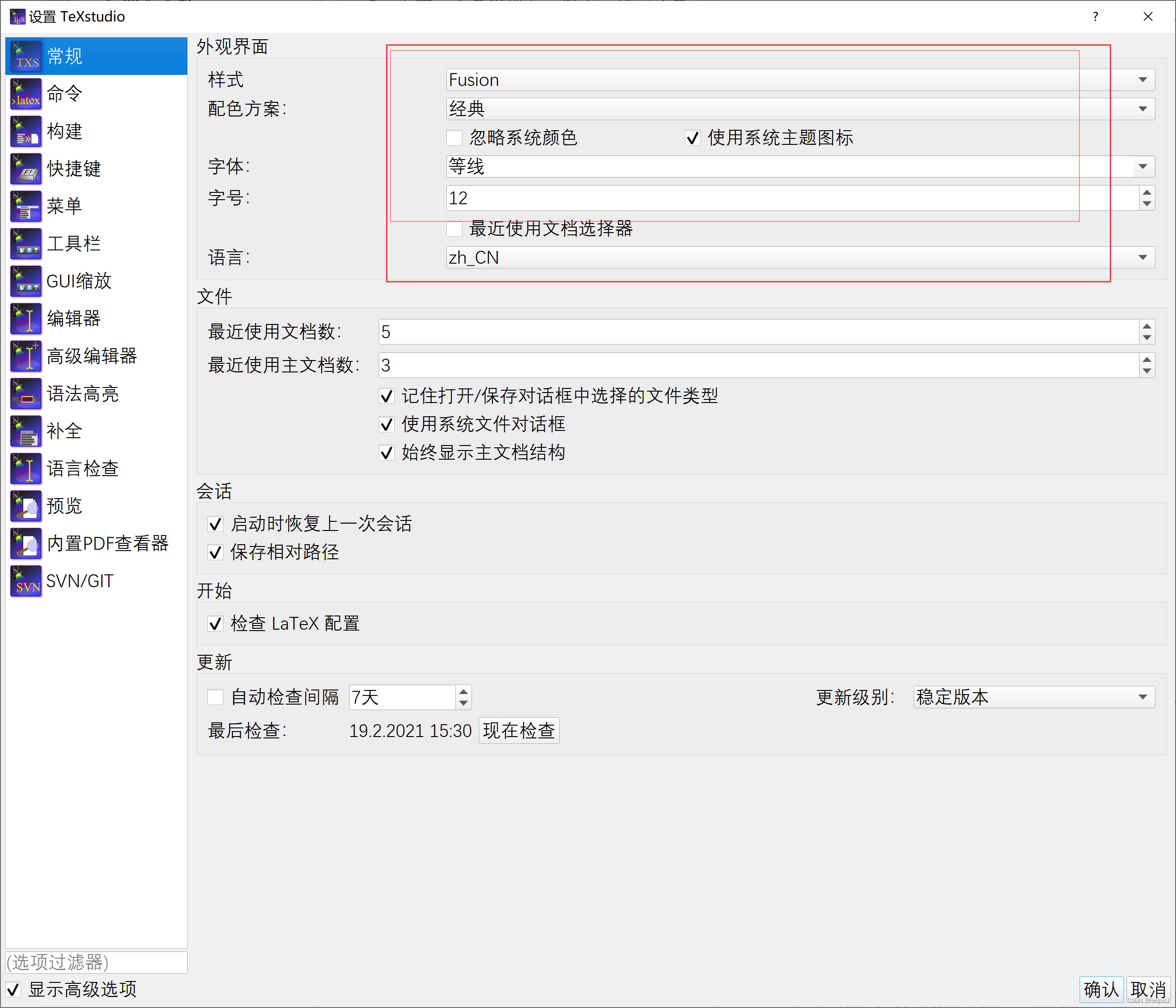Toggle 显示高级选项 checkbox
The width and height of the screenshot is (1176, 1008).
tap(14, 990)
